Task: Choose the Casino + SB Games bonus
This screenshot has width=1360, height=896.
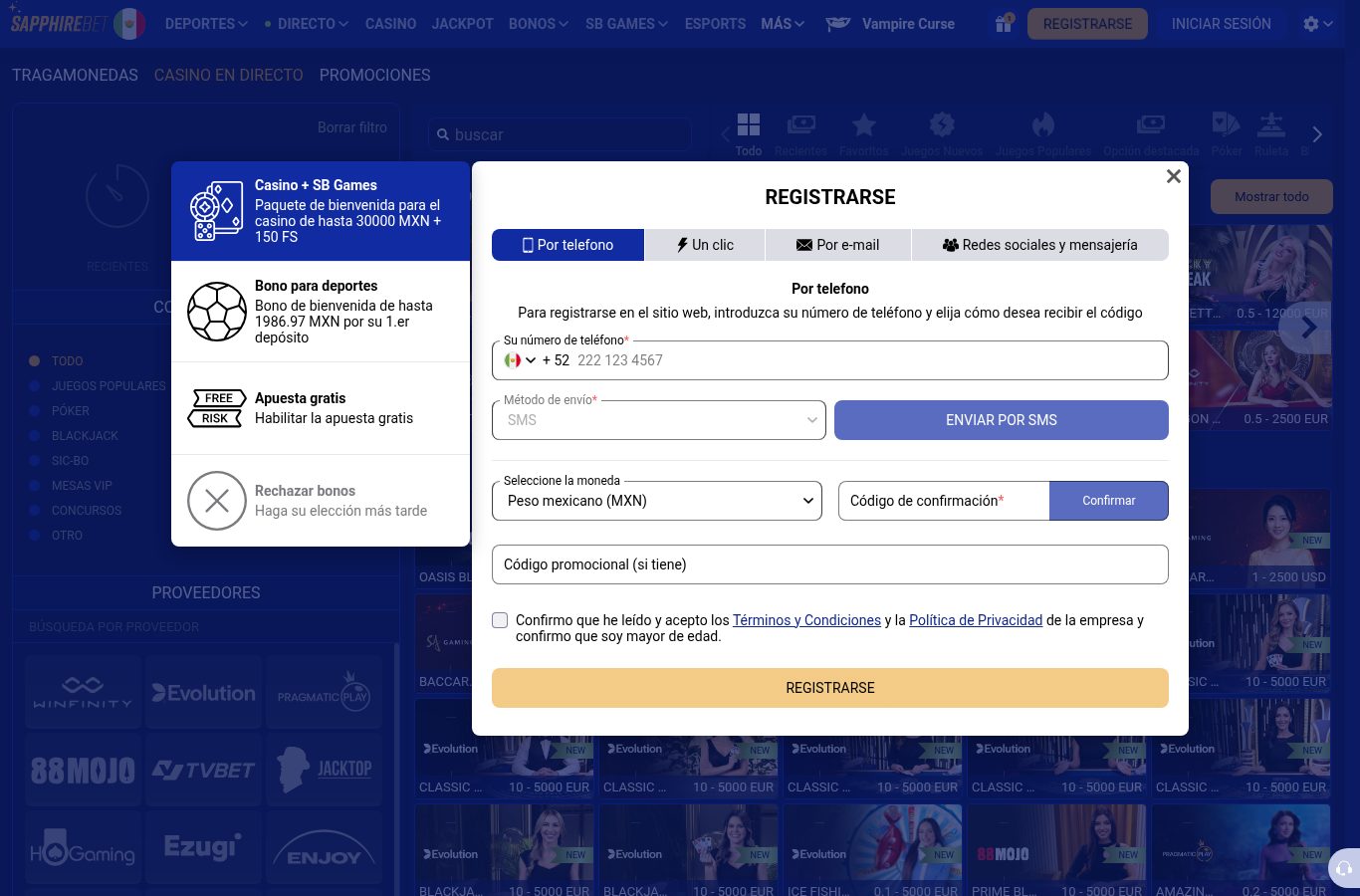Action: click(x=321, y=211)
